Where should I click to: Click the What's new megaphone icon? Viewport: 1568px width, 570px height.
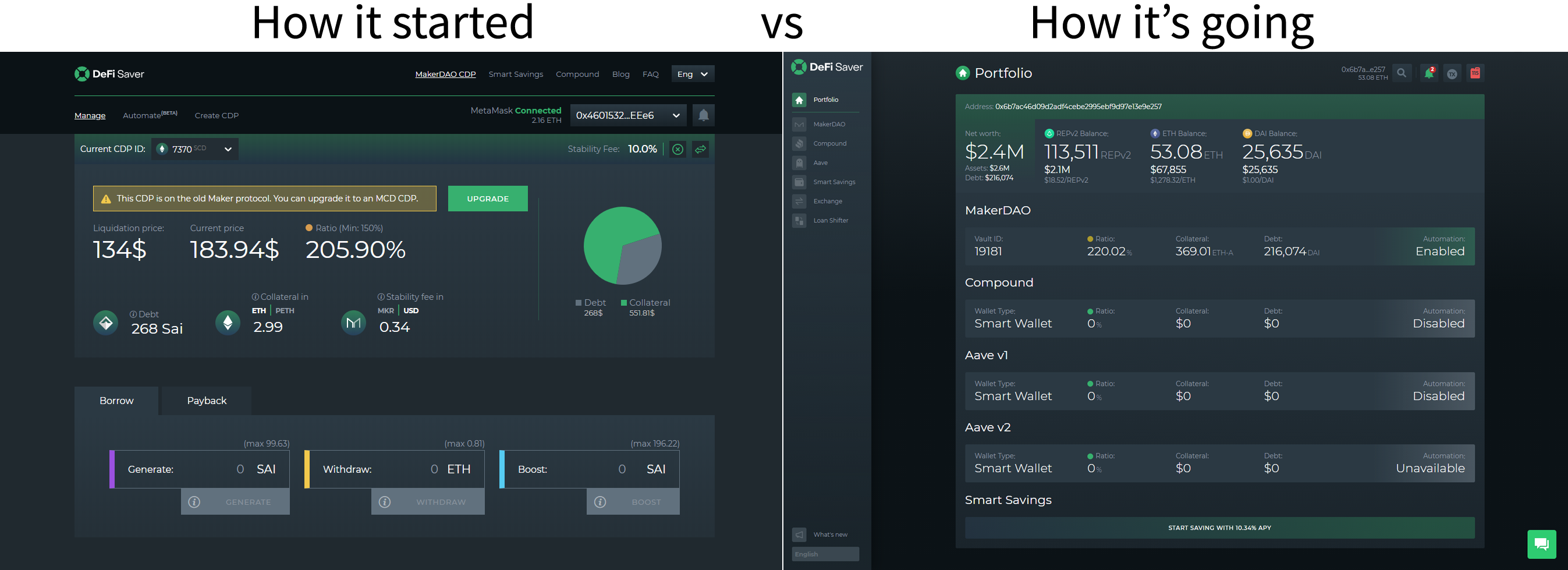point(799,534)
